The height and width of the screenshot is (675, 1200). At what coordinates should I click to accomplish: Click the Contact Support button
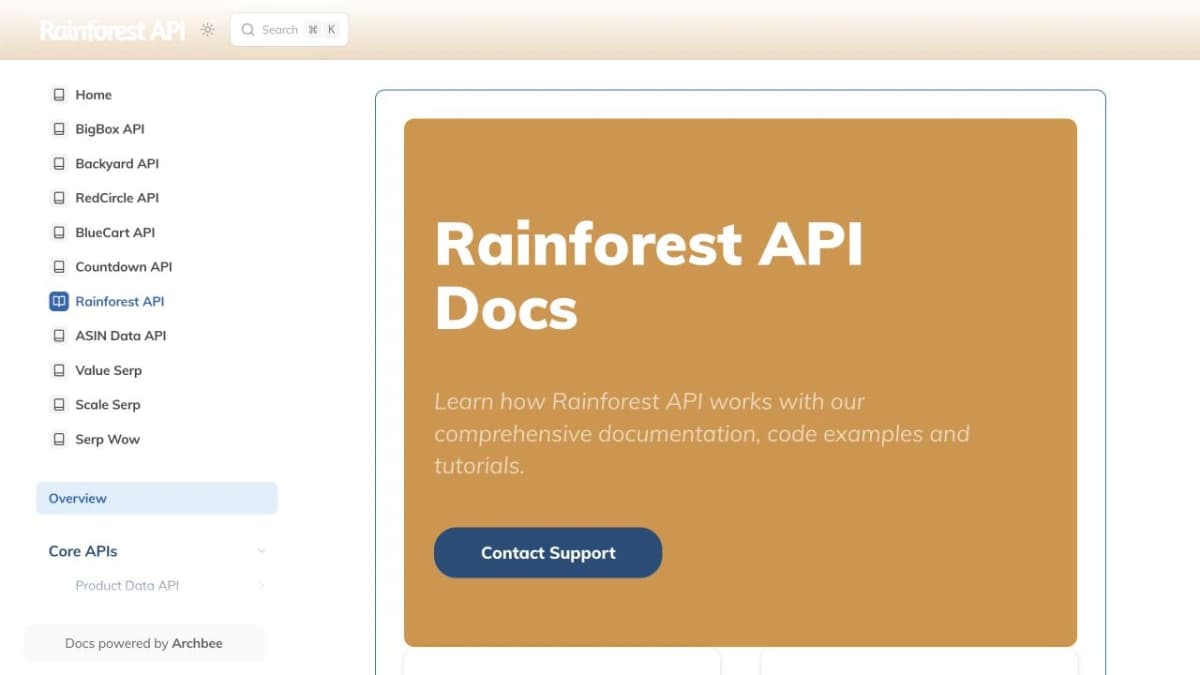tap(548, 553)
